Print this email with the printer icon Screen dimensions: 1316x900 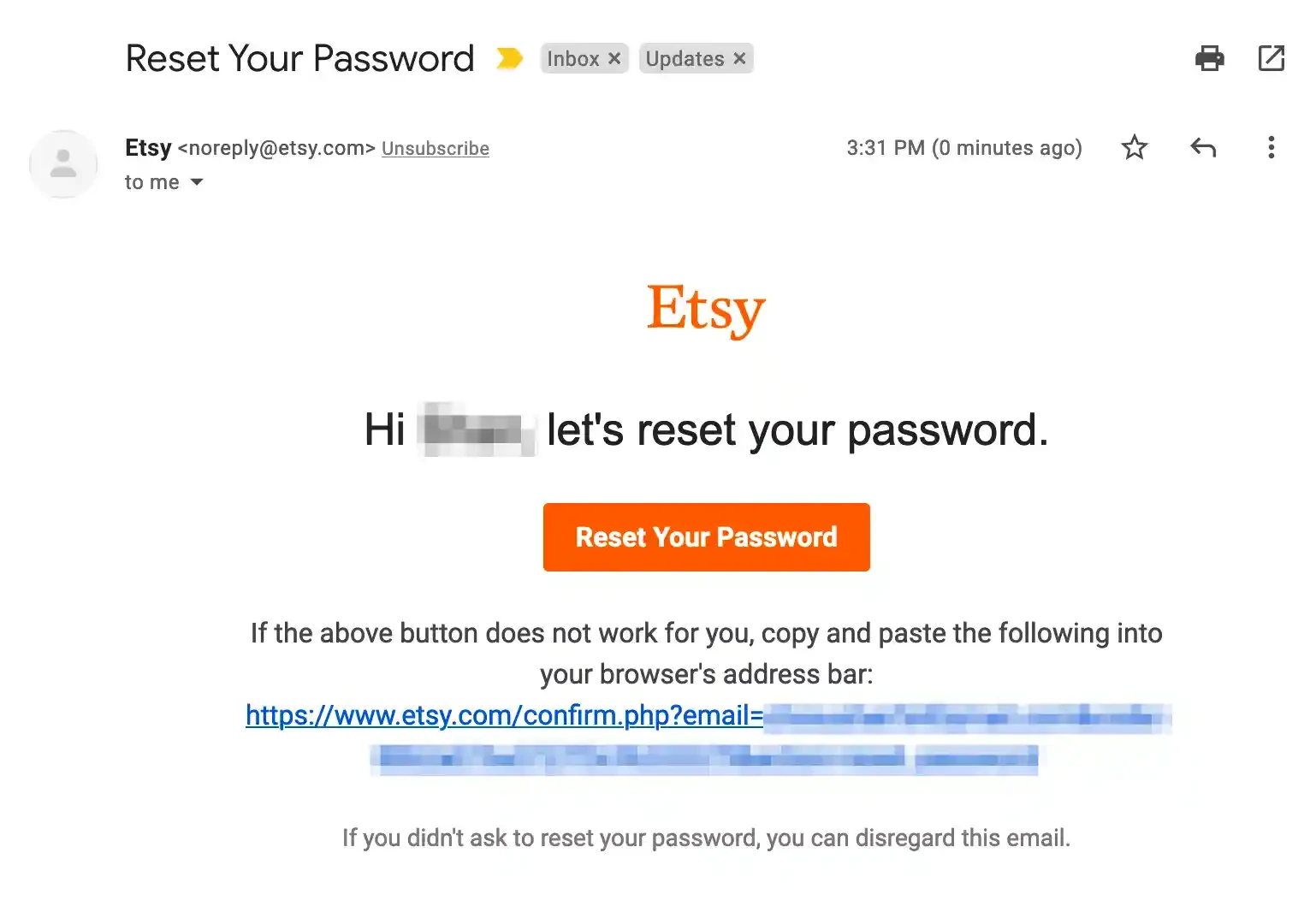point(1209,58)
